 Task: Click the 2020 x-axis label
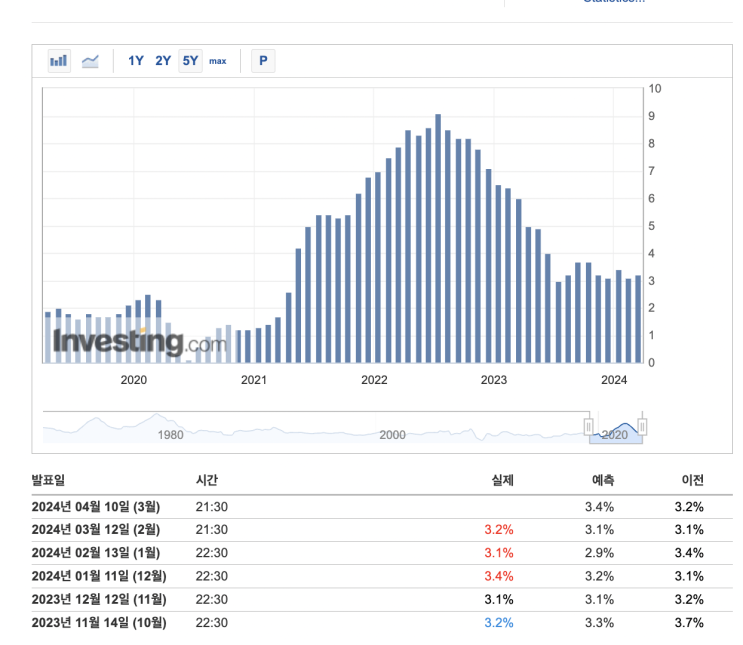[x=134, y=380]
